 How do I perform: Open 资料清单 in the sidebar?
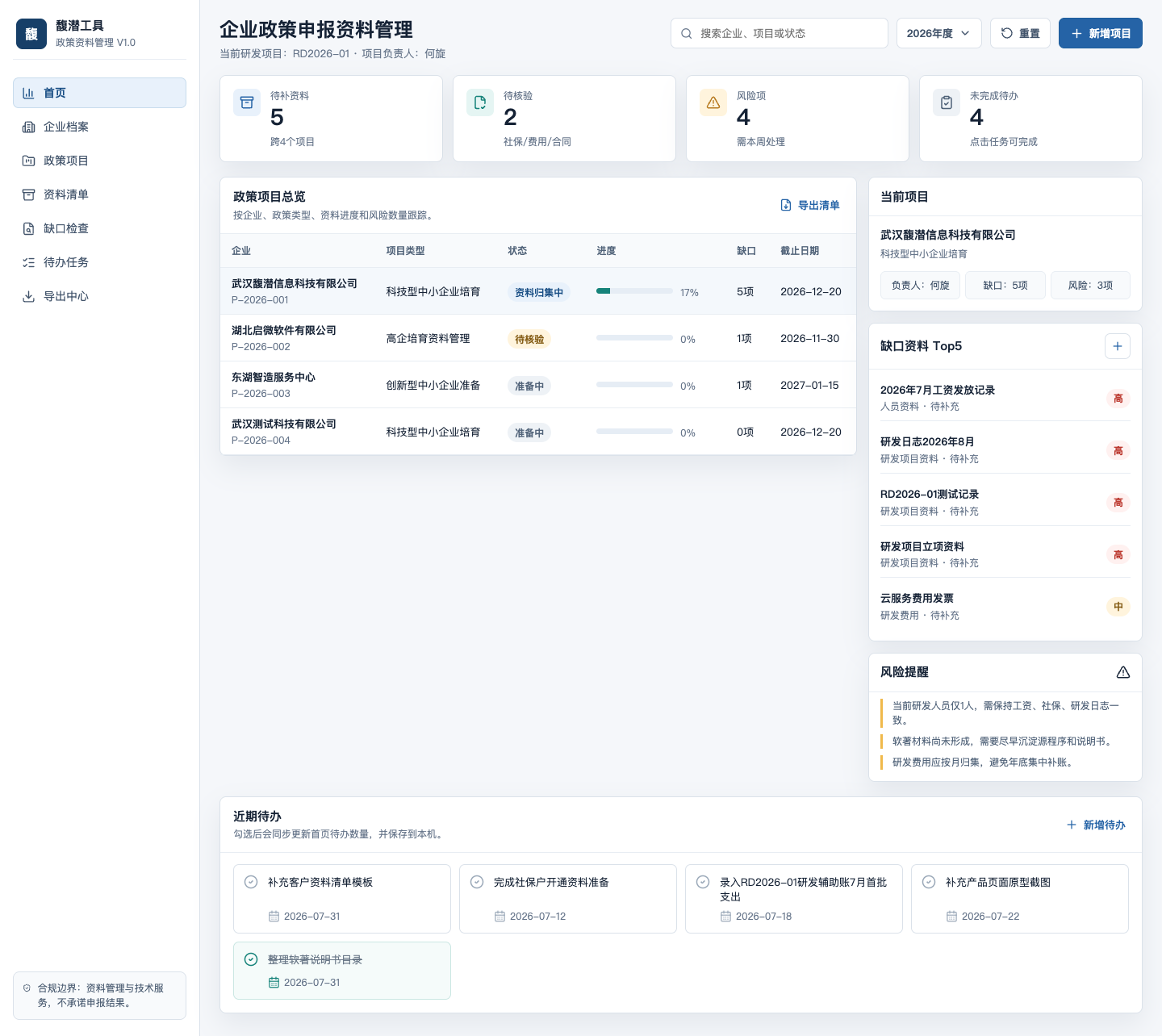[x=99, y=194]
